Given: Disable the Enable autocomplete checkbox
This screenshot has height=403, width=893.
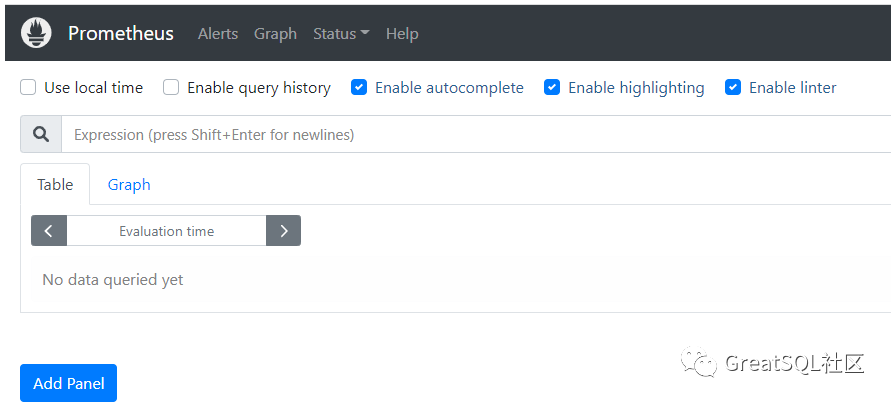Looking at the screenshot, I should coord(359,88).
